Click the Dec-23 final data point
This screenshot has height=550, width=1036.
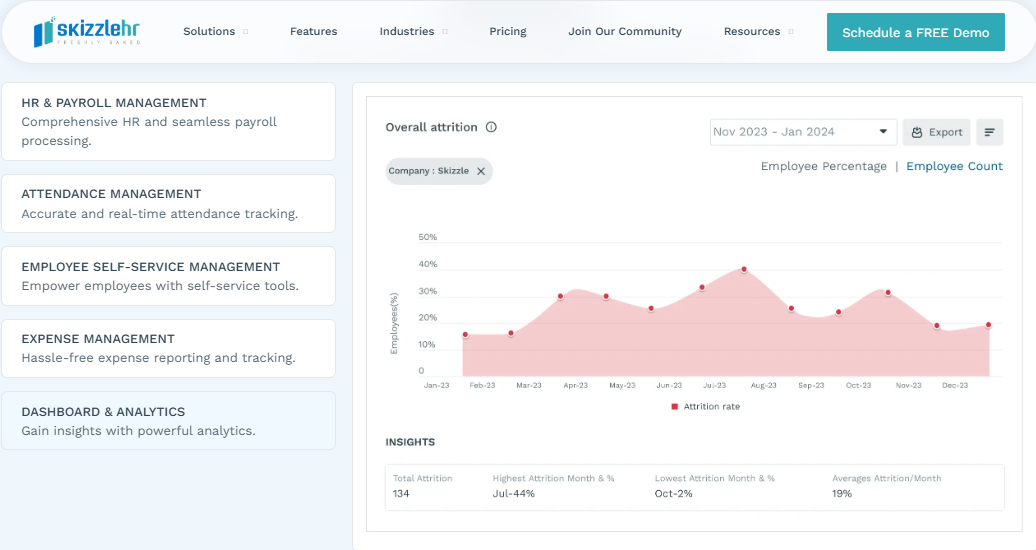tap(988, 325)
